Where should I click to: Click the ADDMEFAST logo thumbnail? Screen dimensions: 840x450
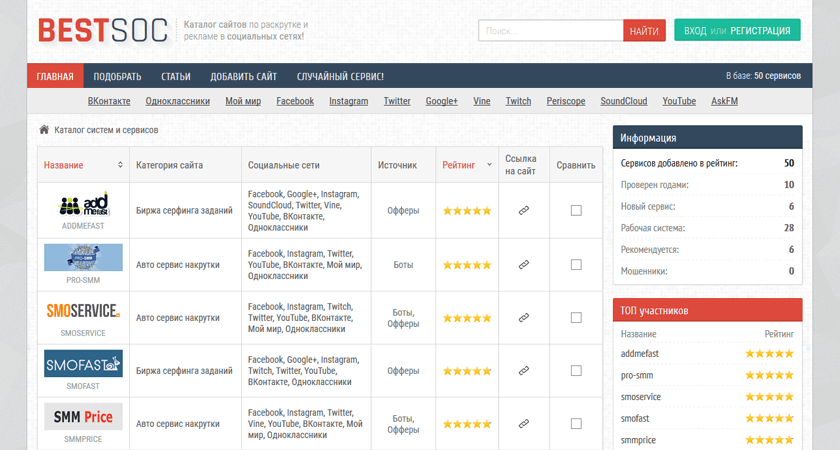(x=83, y=204)
